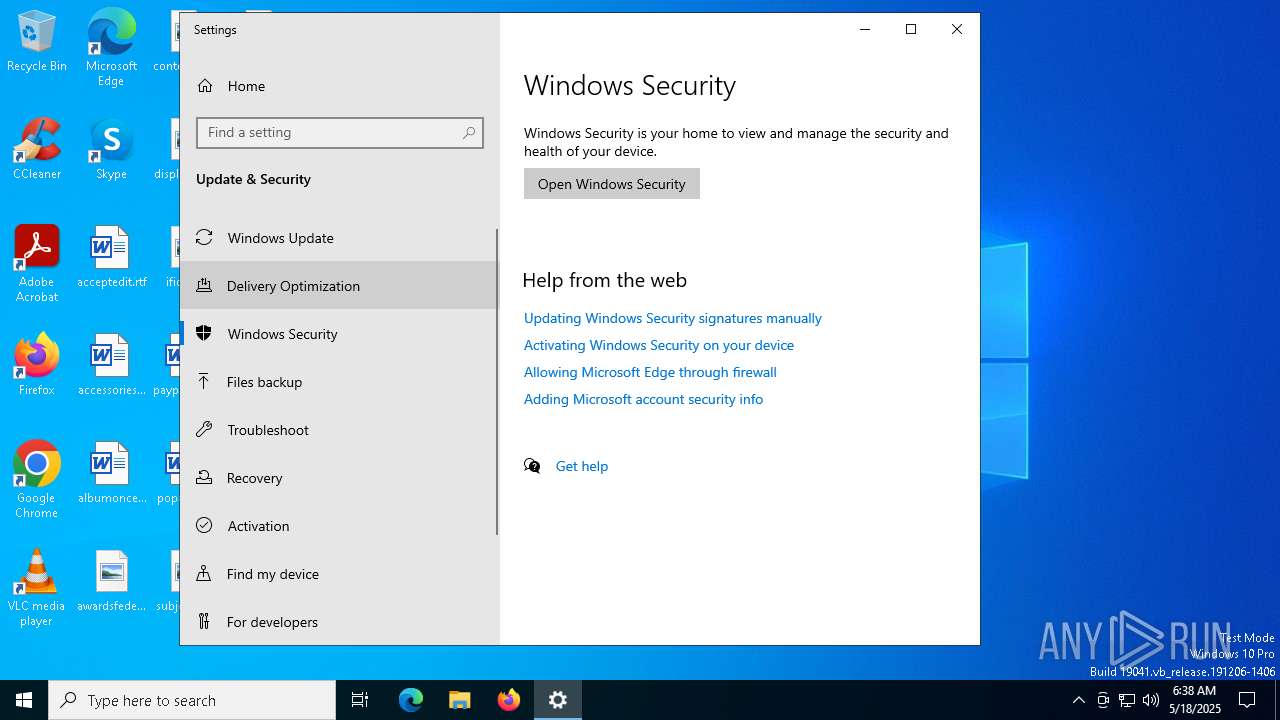Image resolution: width=1280 pixels, height=720 pixels.
Task: Click the Find a setting search box
Action: pos(340,133)
